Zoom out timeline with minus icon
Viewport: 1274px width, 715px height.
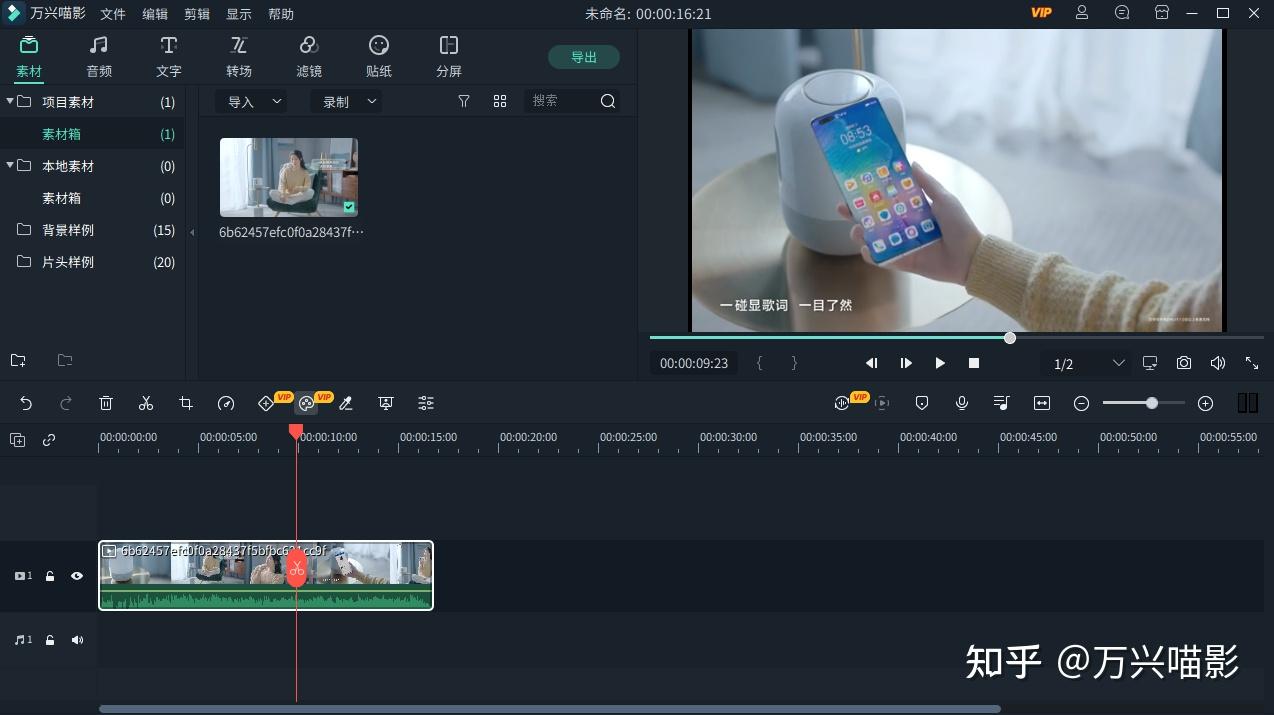point(1081,403)
